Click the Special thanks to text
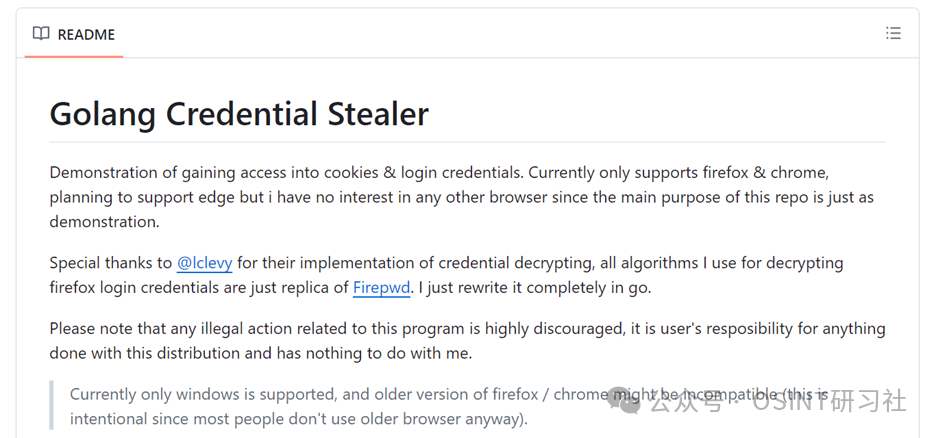The height and width of the screenshot is (438, 936). (x=110, y=263)
